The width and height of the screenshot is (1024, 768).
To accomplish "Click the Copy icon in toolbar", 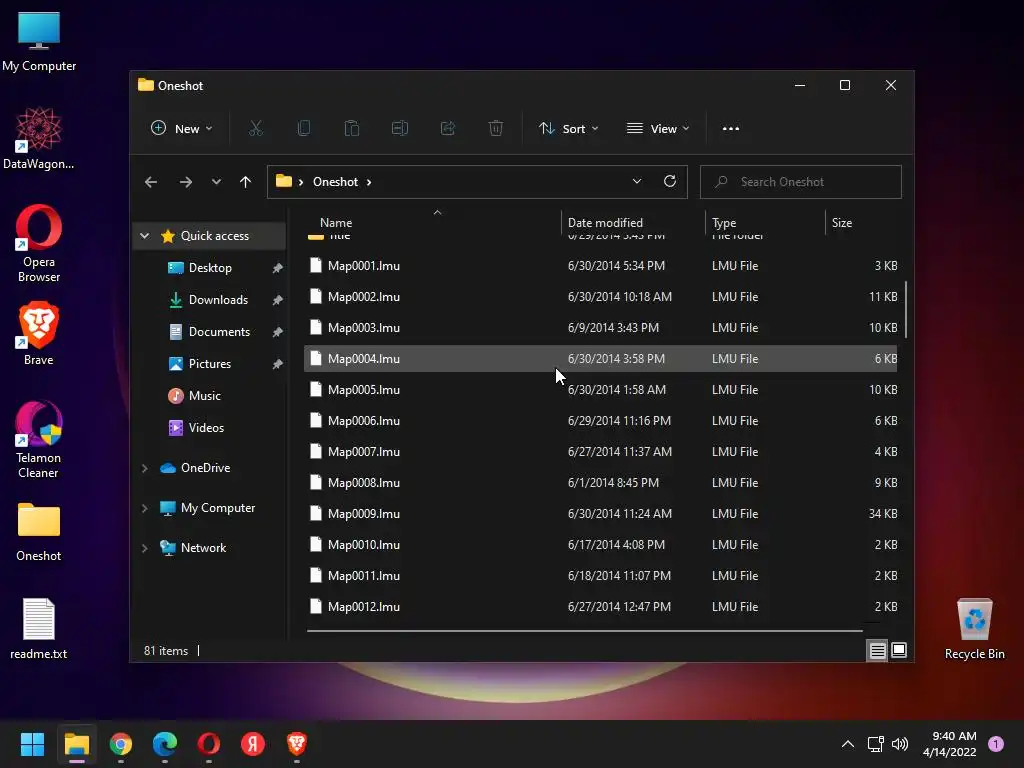I will [304, 129].
